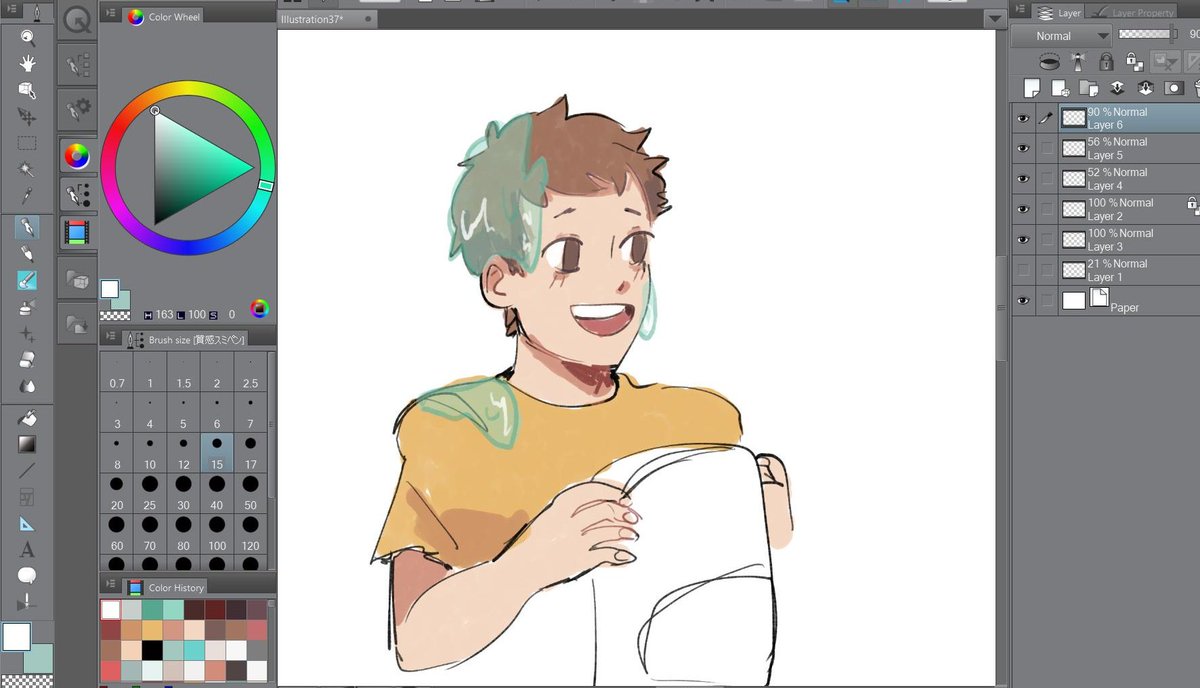1200x688 pixels.
Task: Select the Frame border tool
Action: (27, 497)
